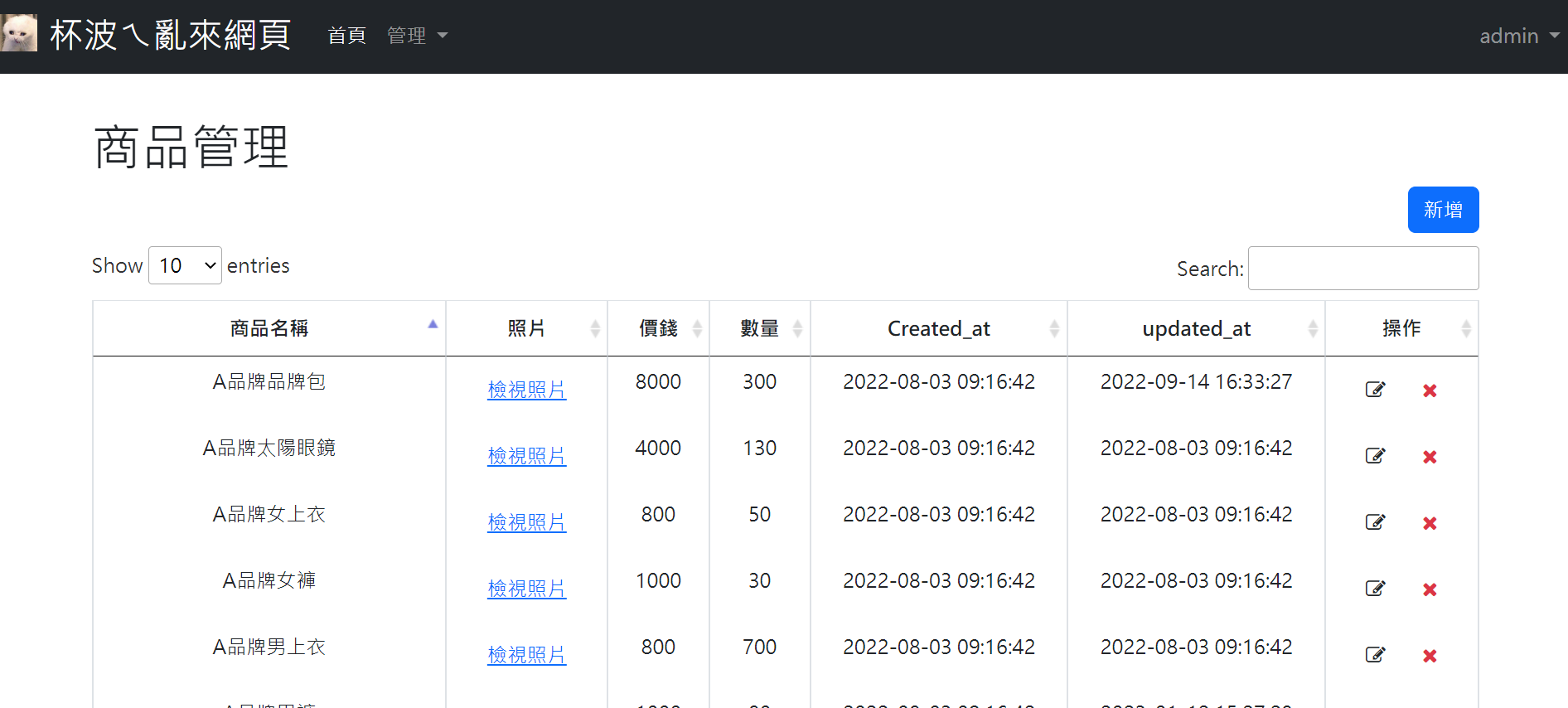
Task: Click the cat logo image in navbar
Action: point(18,33)
